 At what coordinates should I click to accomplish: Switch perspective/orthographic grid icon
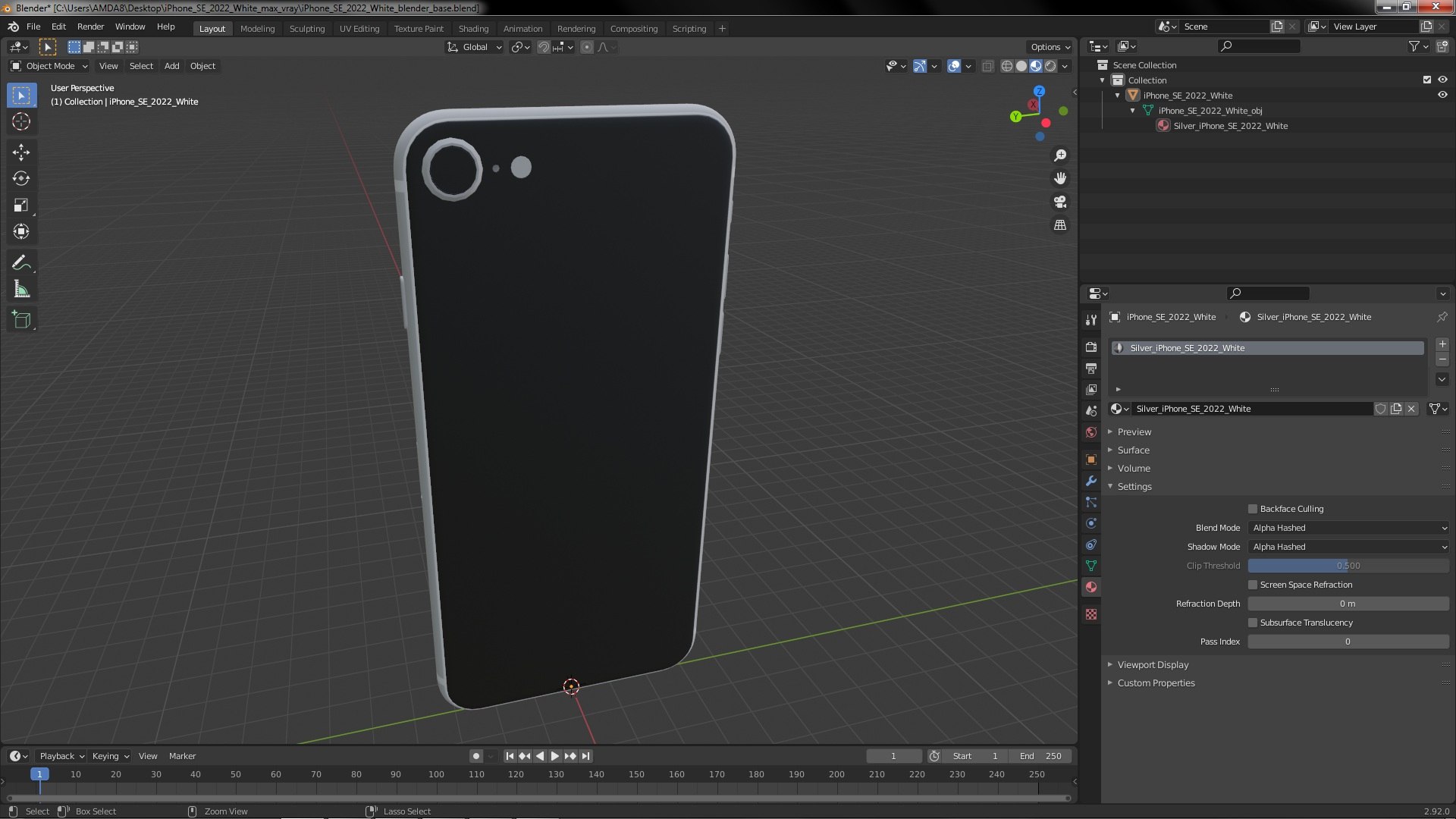(x=1060, y=225)
